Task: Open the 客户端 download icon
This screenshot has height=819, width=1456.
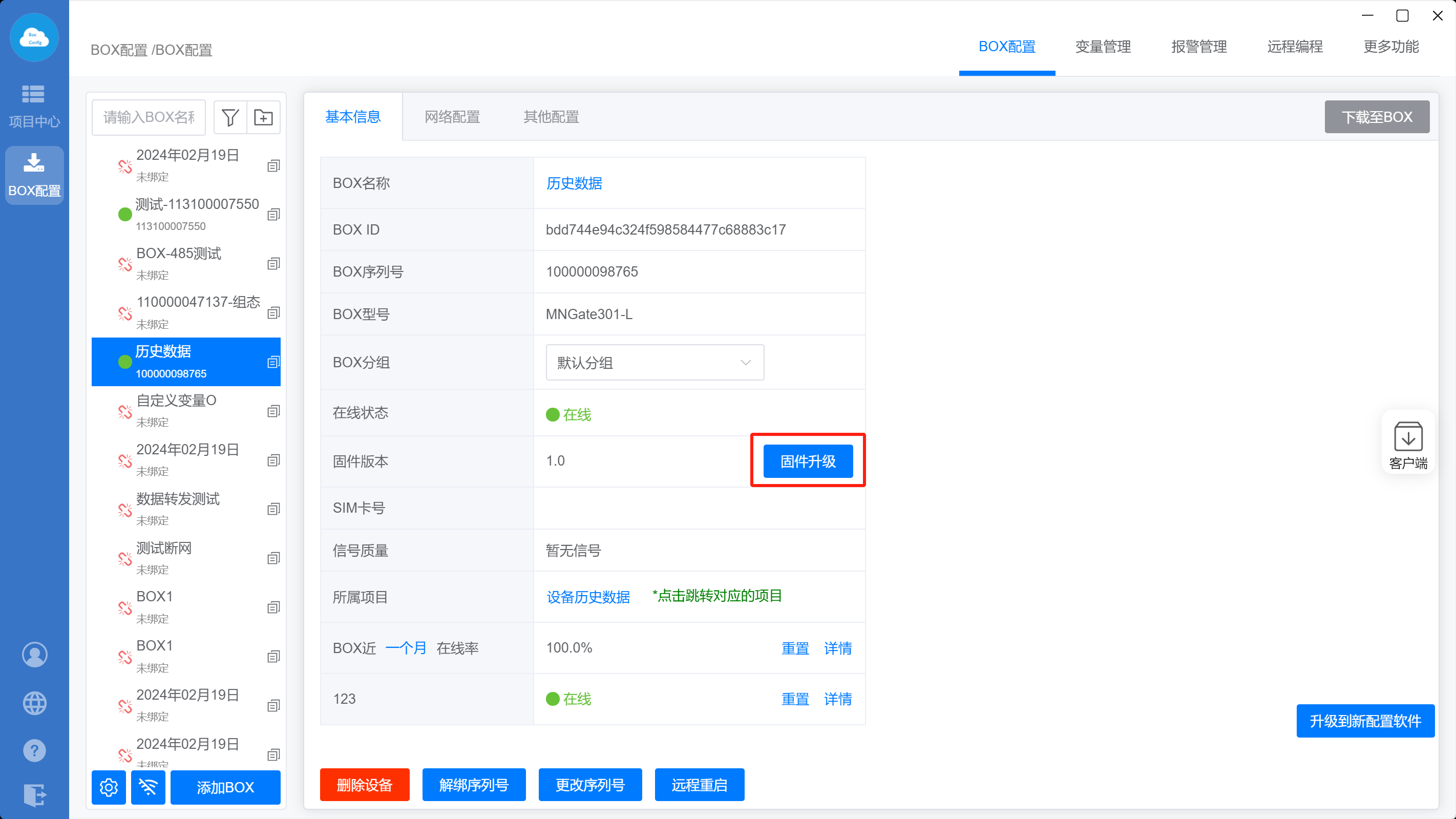Action: (1407, 437)
